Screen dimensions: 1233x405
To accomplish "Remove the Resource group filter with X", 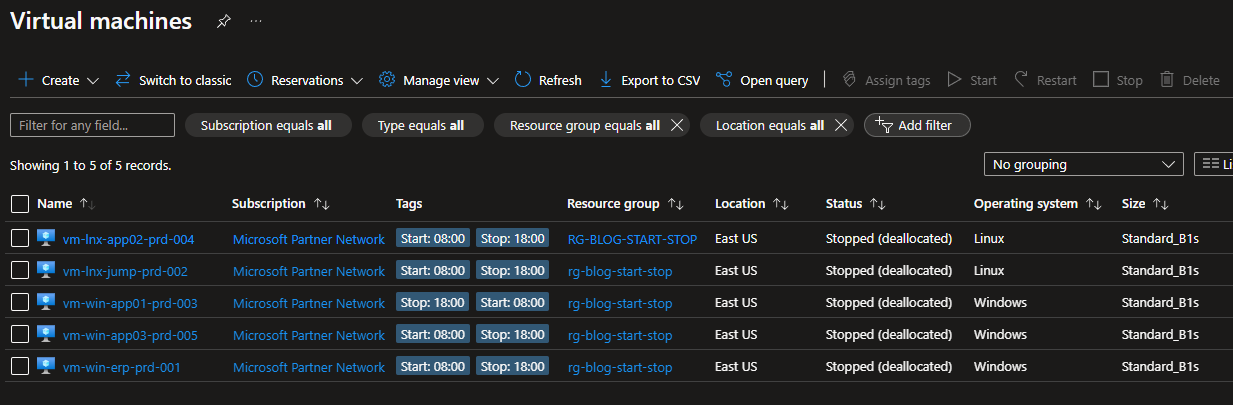I will (x=677, y=125).
